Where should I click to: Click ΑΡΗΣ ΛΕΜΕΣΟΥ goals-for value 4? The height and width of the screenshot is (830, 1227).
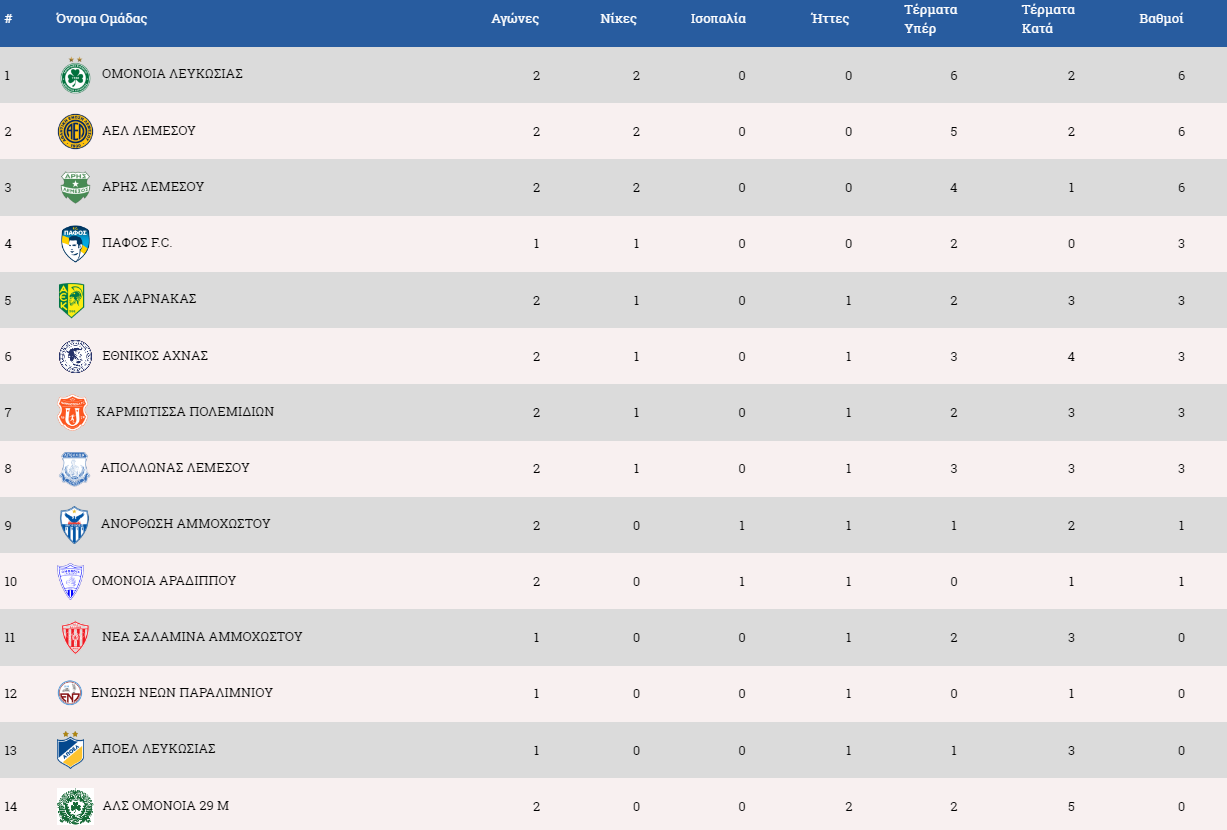(x=954, y=188)
